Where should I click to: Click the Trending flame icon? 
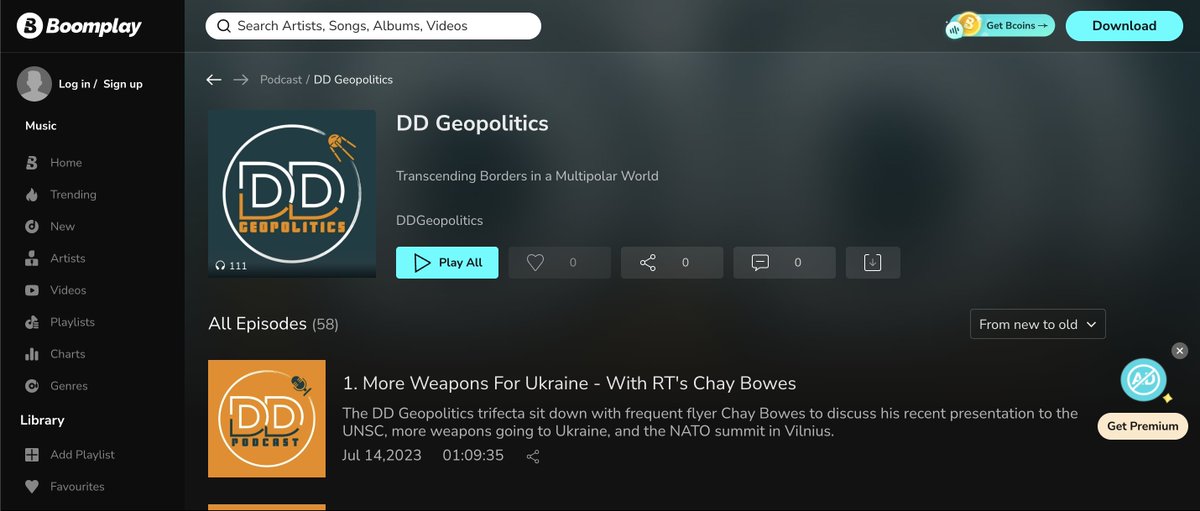[31, 195]
